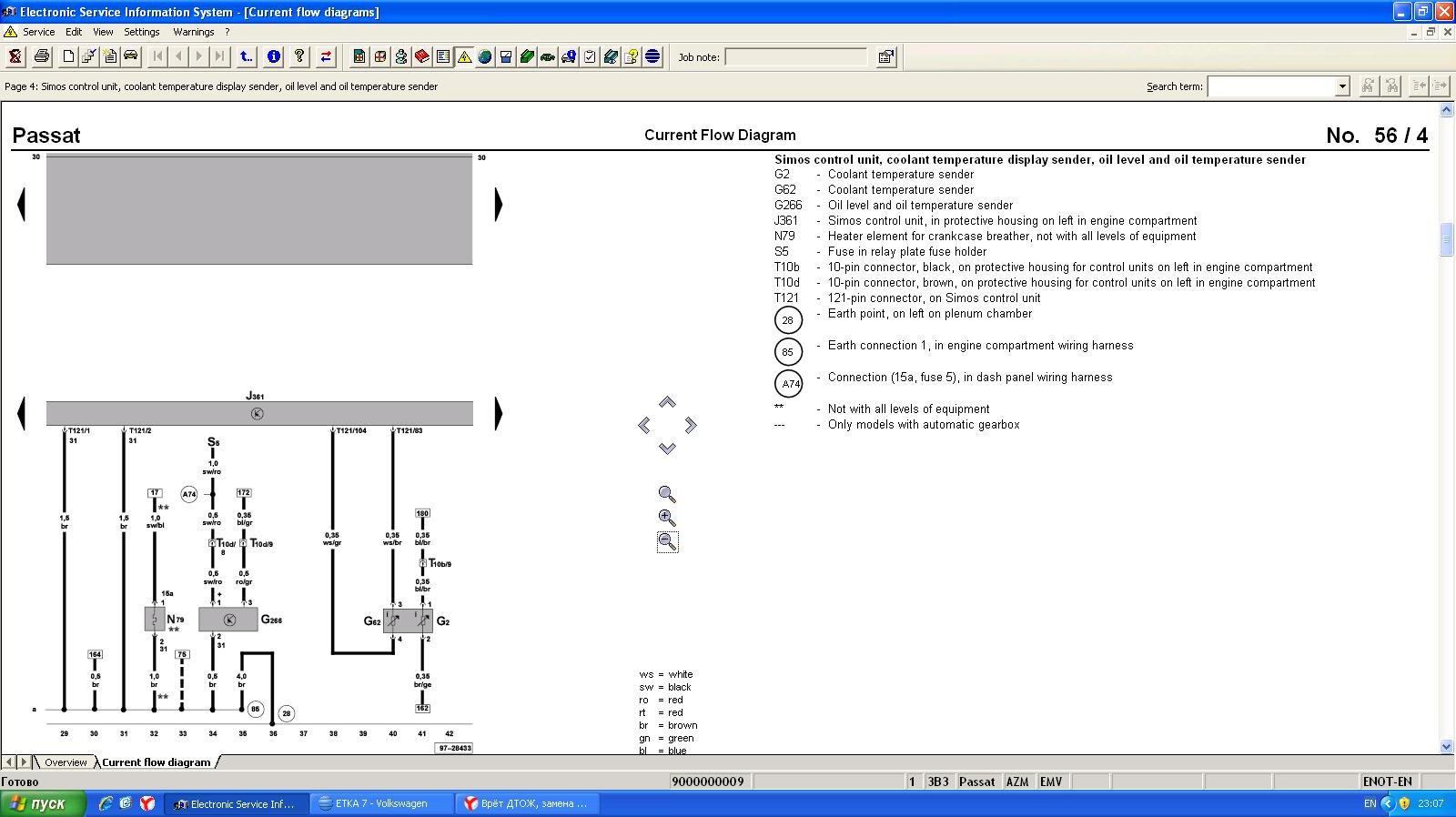Click the J361 control unit strip

coord(259,414)
